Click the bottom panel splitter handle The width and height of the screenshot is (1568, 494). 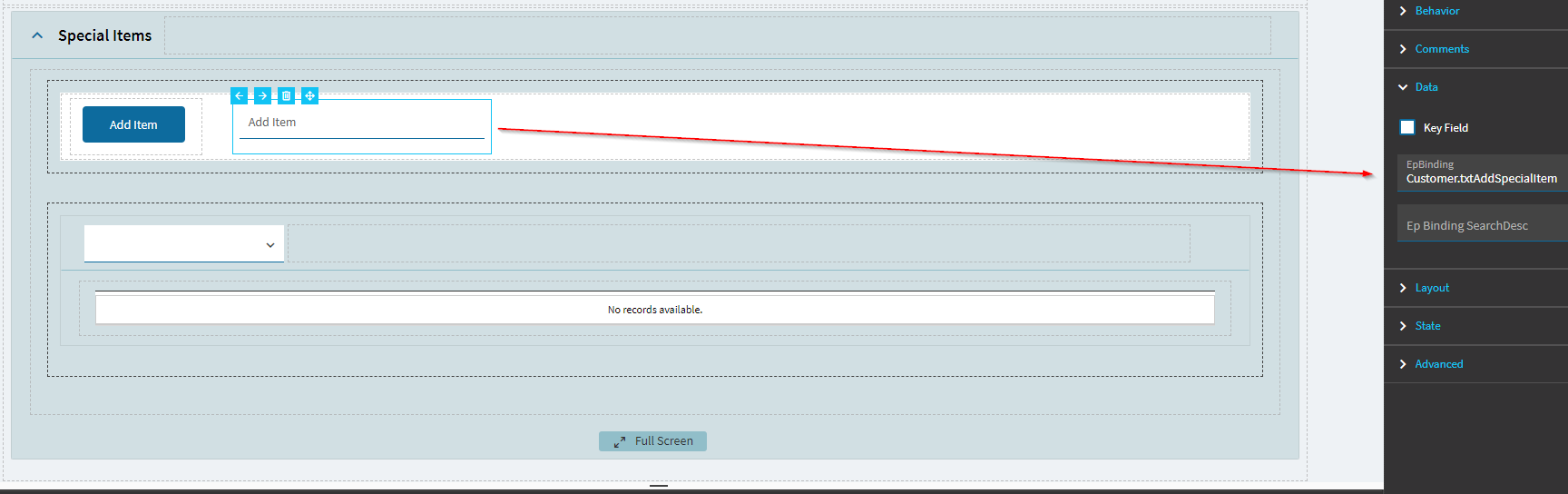tap(659, 486)
